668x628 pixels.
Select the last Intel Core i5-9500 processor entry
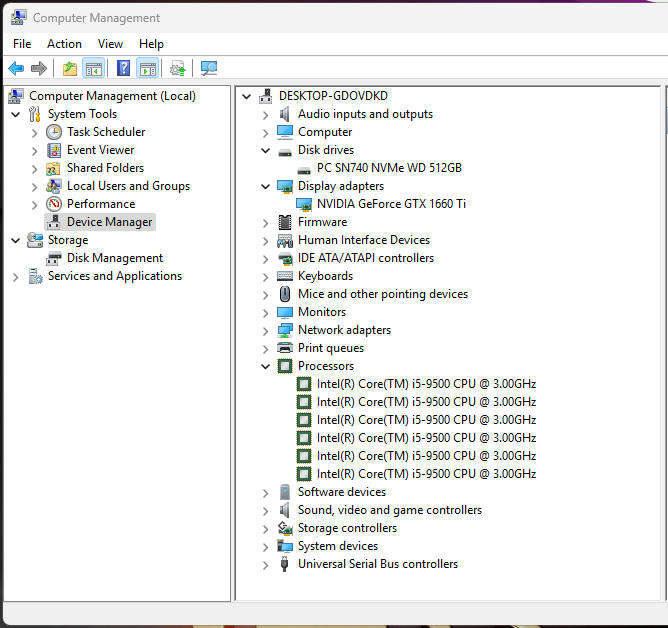click(426, 474)
